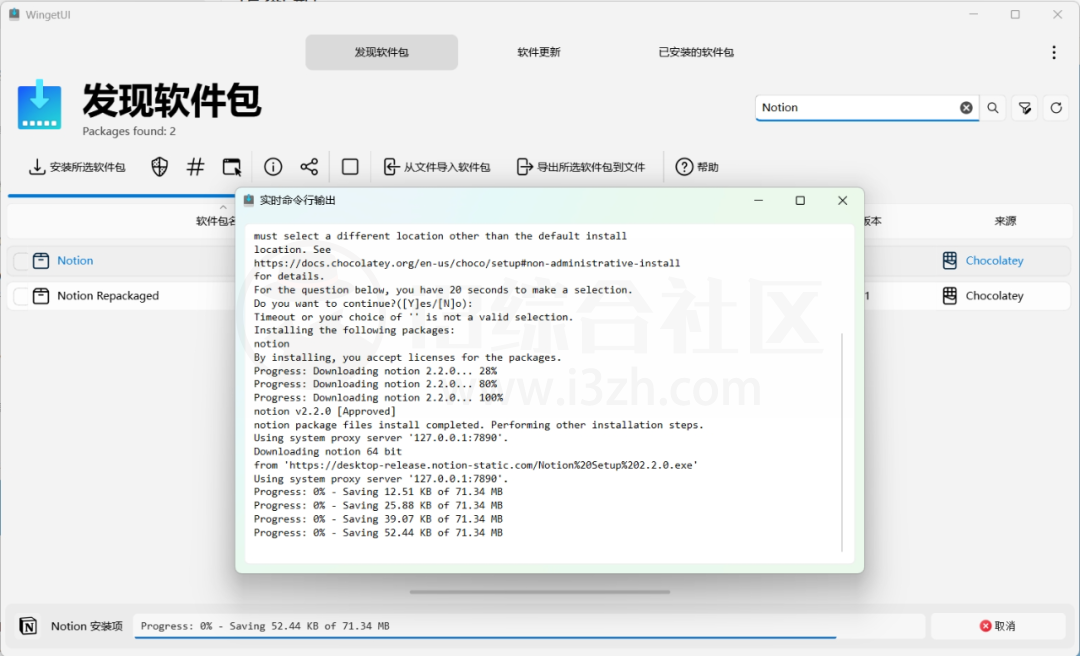
Task: Click 'Packages found: 2' text
Action: click(129, 131)
